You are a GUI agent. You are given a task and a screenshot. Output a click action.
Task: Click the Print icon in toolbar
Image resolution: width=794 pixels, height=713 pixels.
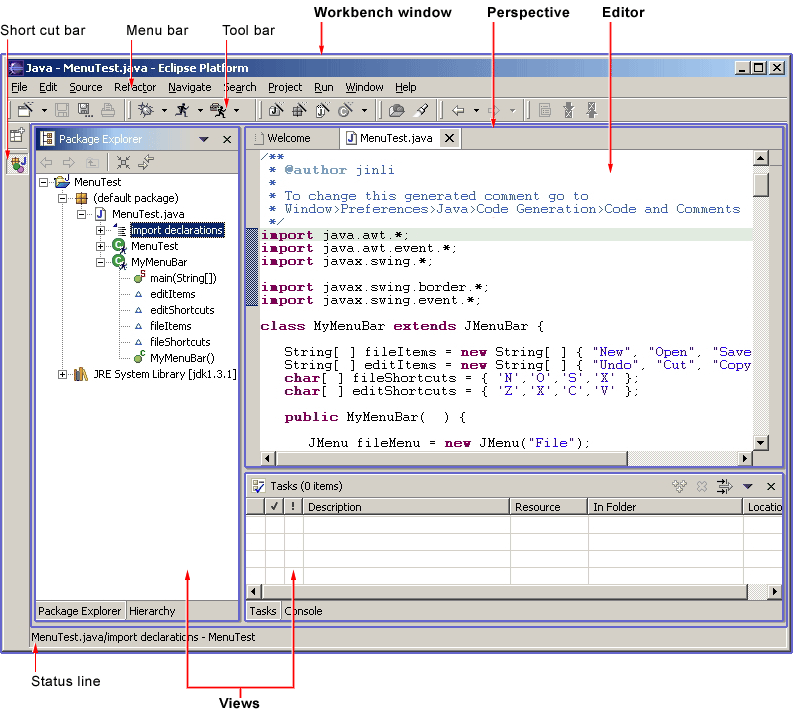[x=107, y=110]
